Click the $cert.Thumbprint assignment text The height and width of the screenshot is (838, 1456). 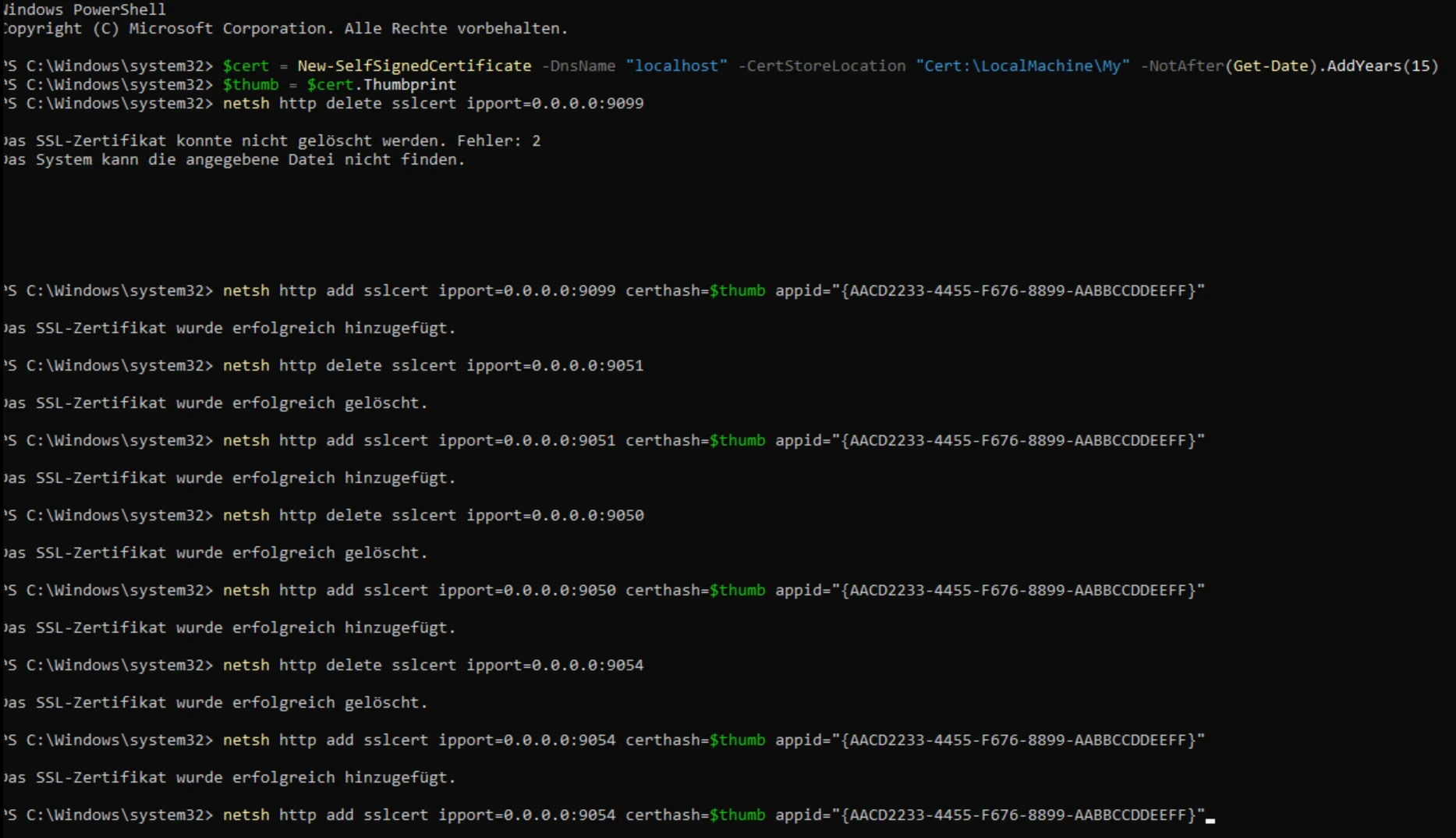381,84
